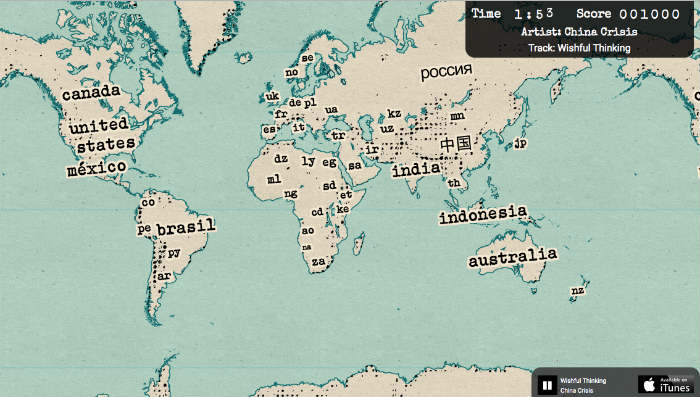The width and height of the screenshot is (700, 397).
Task: Click the jp label over Japan
Action: pos(521,143)
